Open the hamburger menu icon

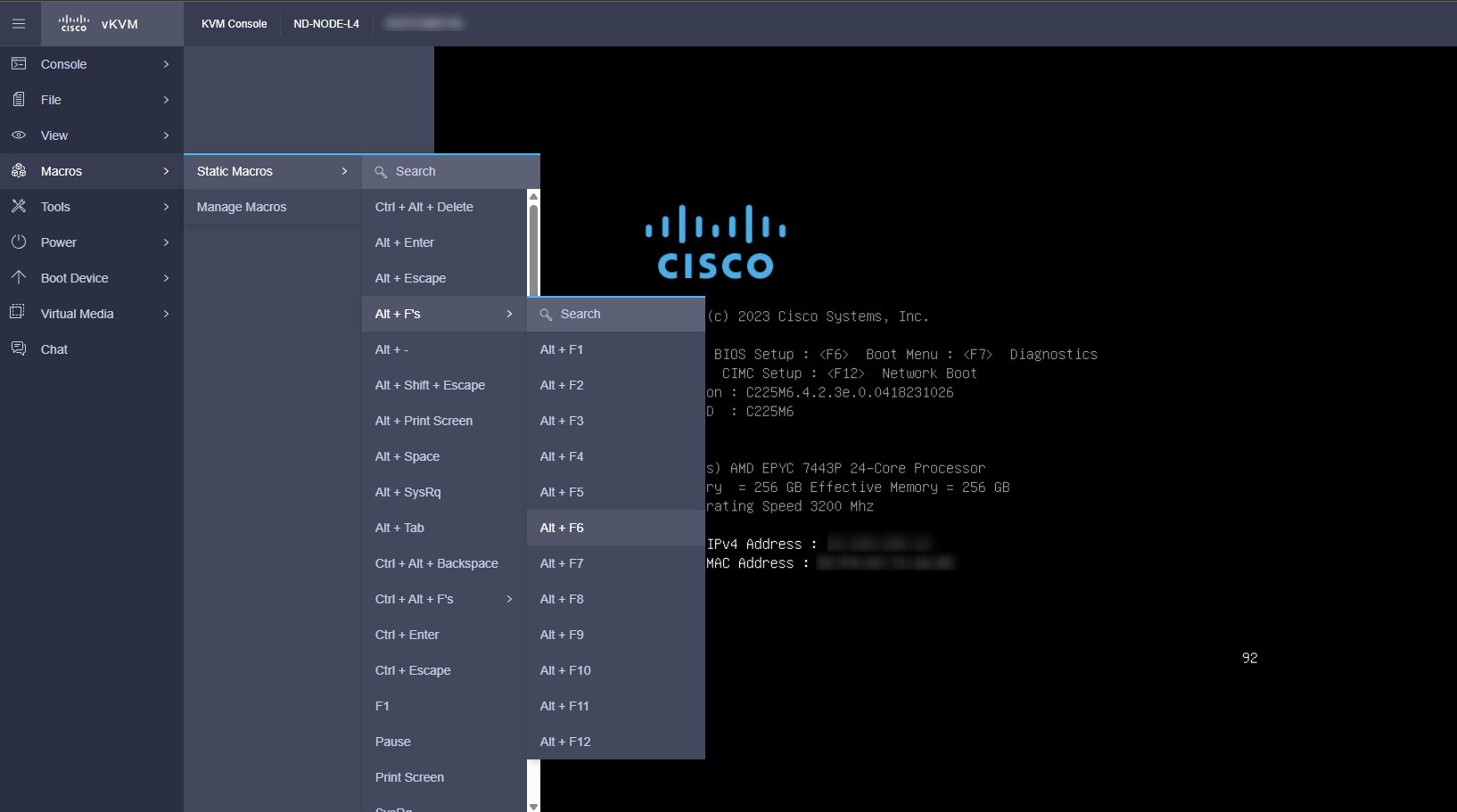19,24
